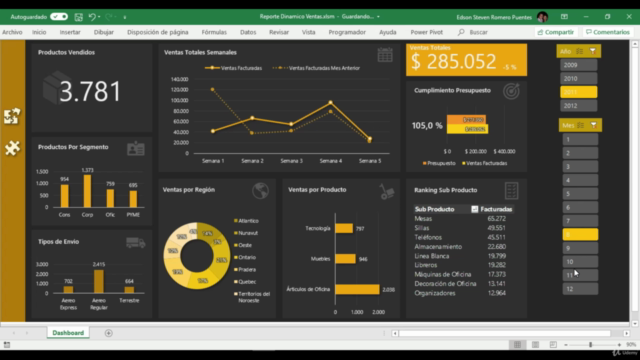Select year 2010 in the Año slicer
This screenshot has width=640, height=360.
click(578, 78)
